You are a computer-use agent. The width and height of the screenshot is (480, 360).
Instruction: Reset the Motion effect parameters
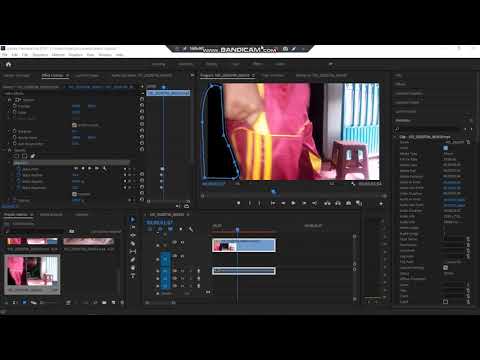click(x=141, y=99)
